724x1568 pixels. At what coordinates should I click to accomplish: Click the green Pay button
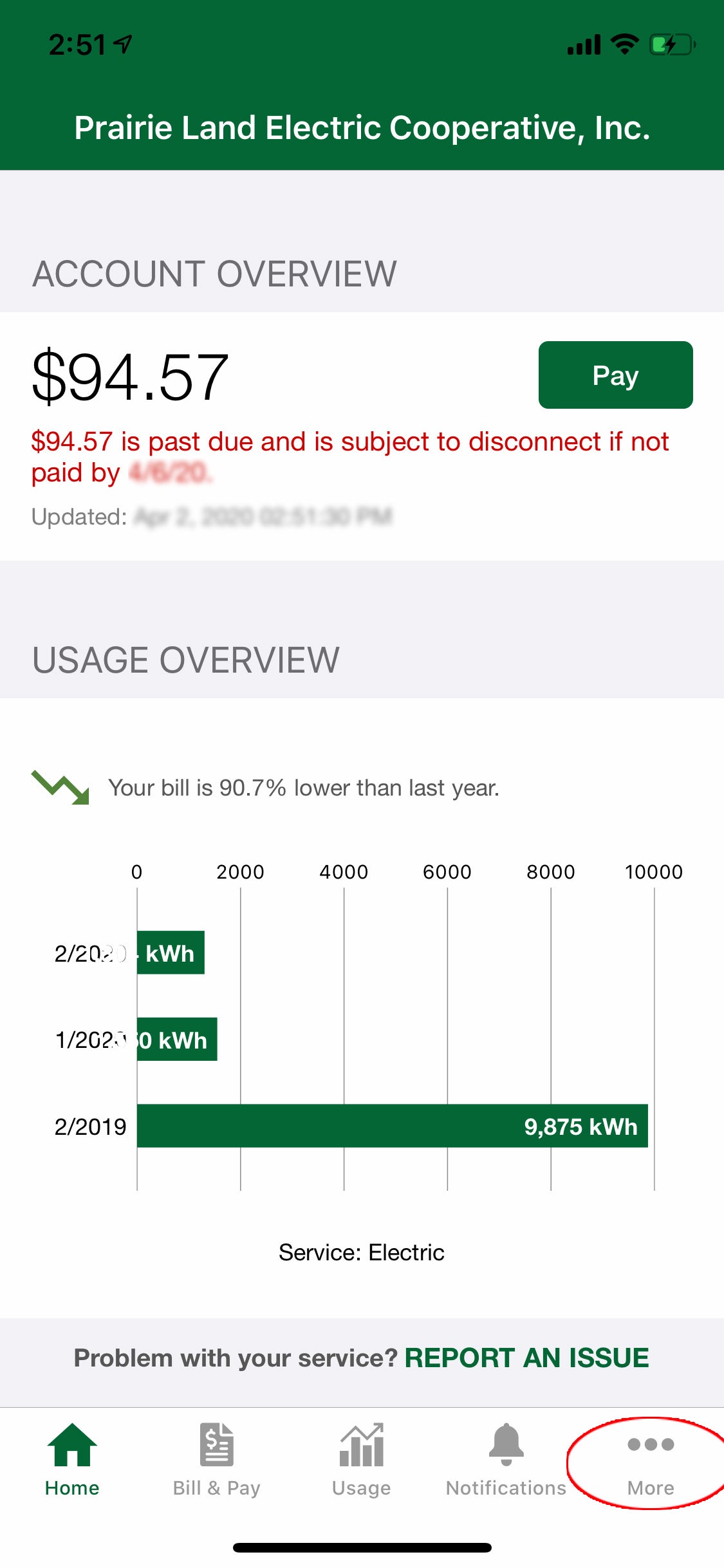[x=615, y=375]
